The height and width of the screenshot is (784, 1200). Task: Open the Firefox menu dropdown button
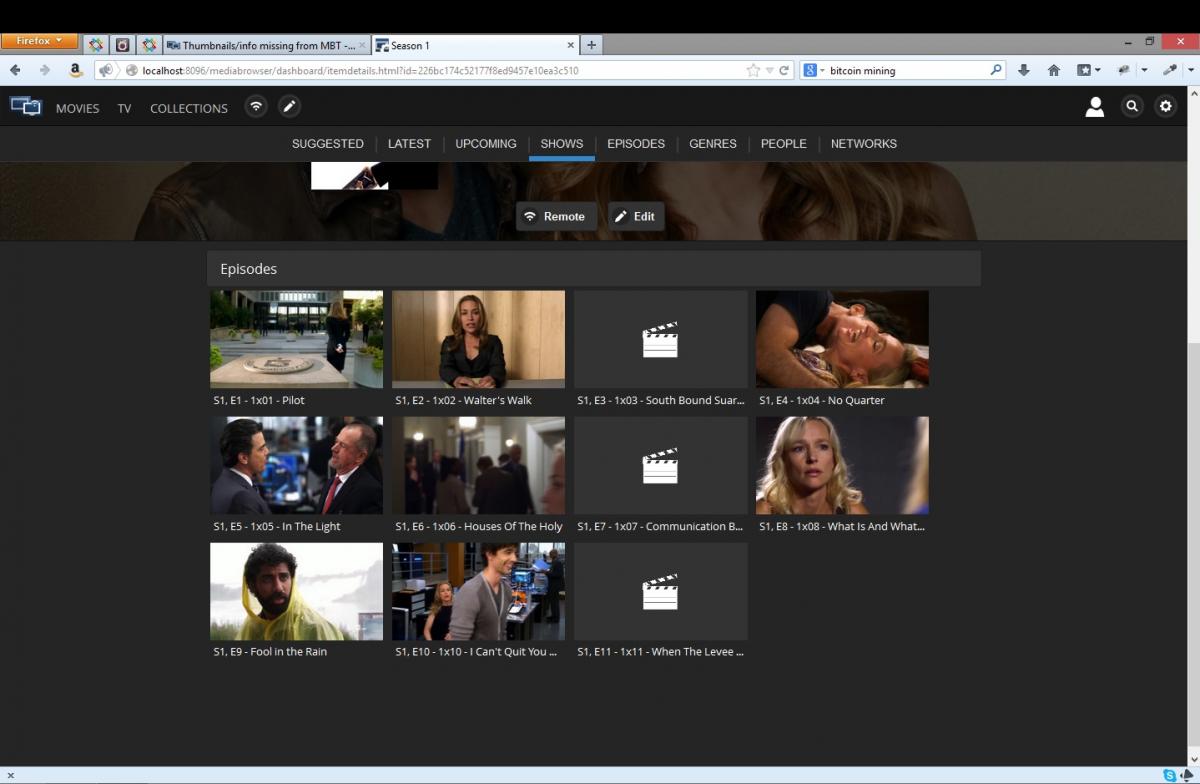[39, 42]
